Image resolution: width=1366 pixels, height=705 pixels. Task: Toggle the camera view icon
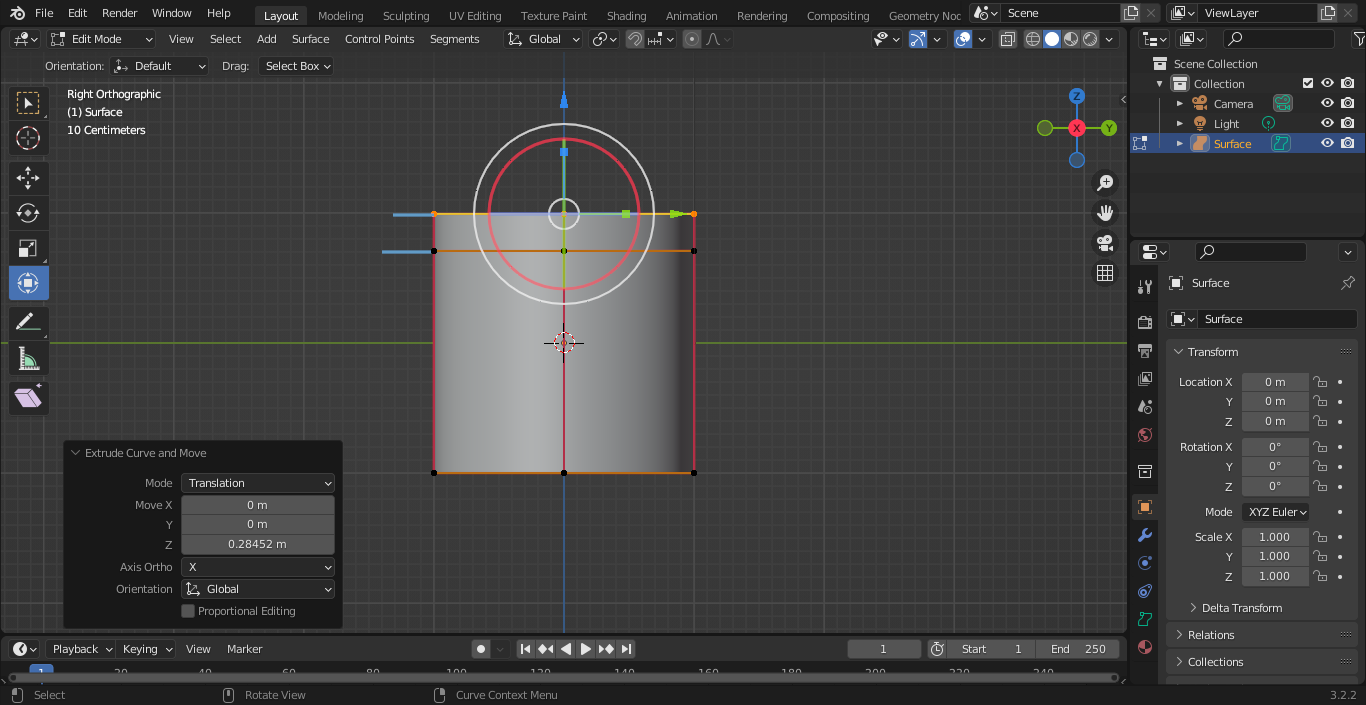(1105, 243)
